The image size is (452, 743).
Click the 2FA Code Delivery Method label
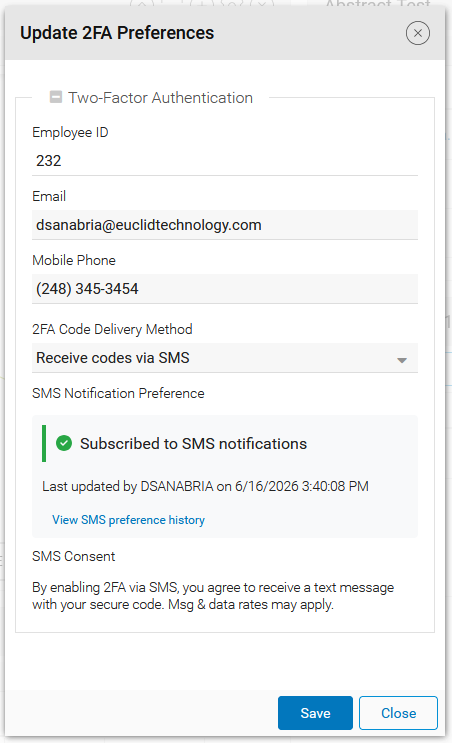tap(112, 329)
